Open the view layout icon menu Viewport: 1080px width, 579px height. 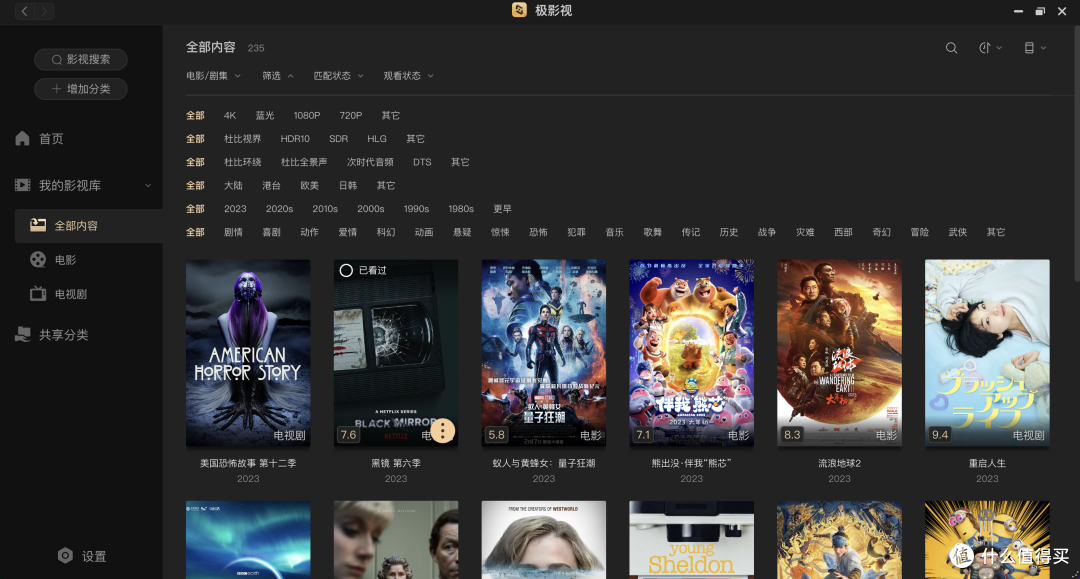click(x=1035, y=48)
